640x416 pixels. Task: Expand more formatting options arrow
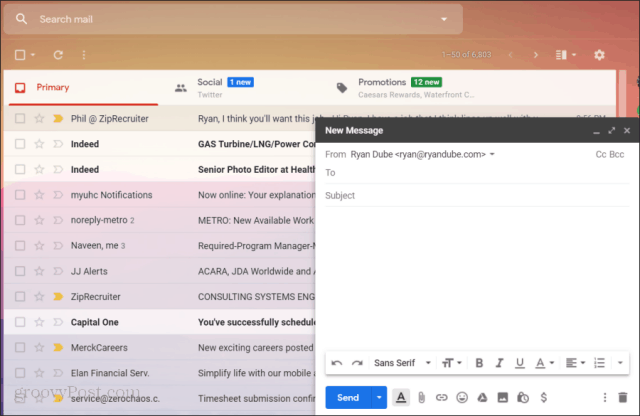[x=620, y=363]
